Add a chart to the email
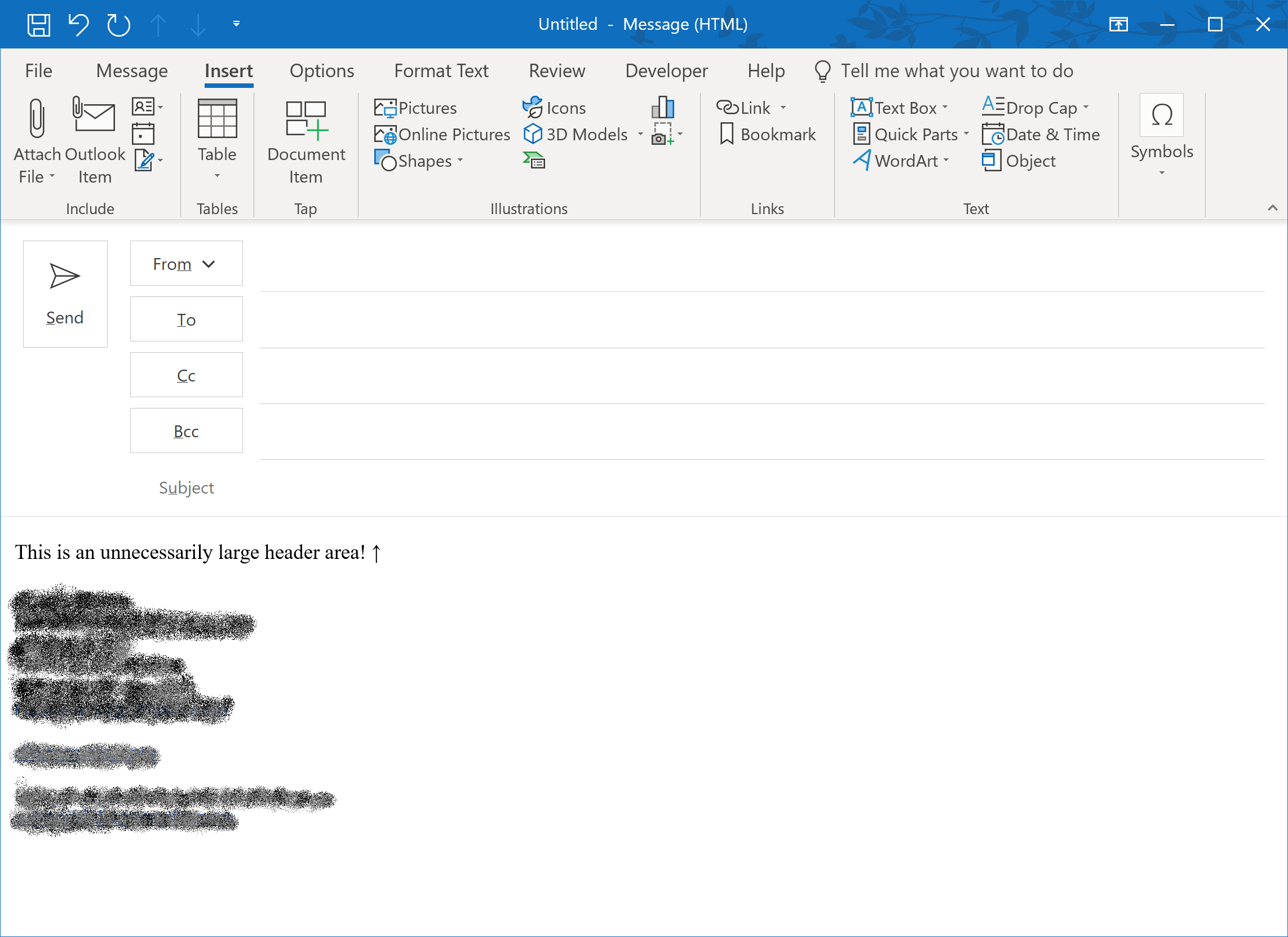Image resolution: width=1288 pixels, height=937 pixels. 663,107
